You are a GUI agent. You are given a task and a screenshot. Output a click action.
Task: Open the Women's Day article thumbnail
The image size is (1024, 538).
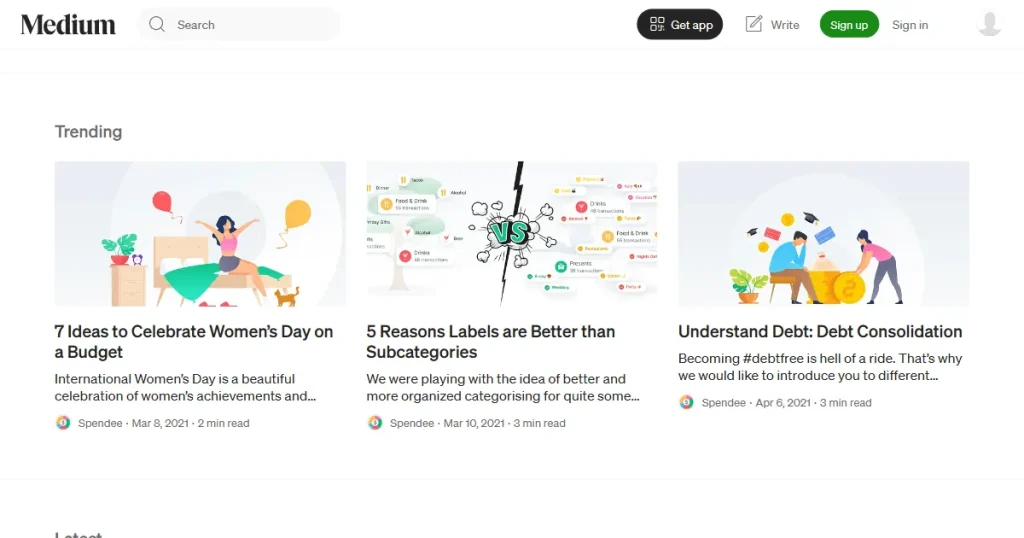click(x=200, y=234)
